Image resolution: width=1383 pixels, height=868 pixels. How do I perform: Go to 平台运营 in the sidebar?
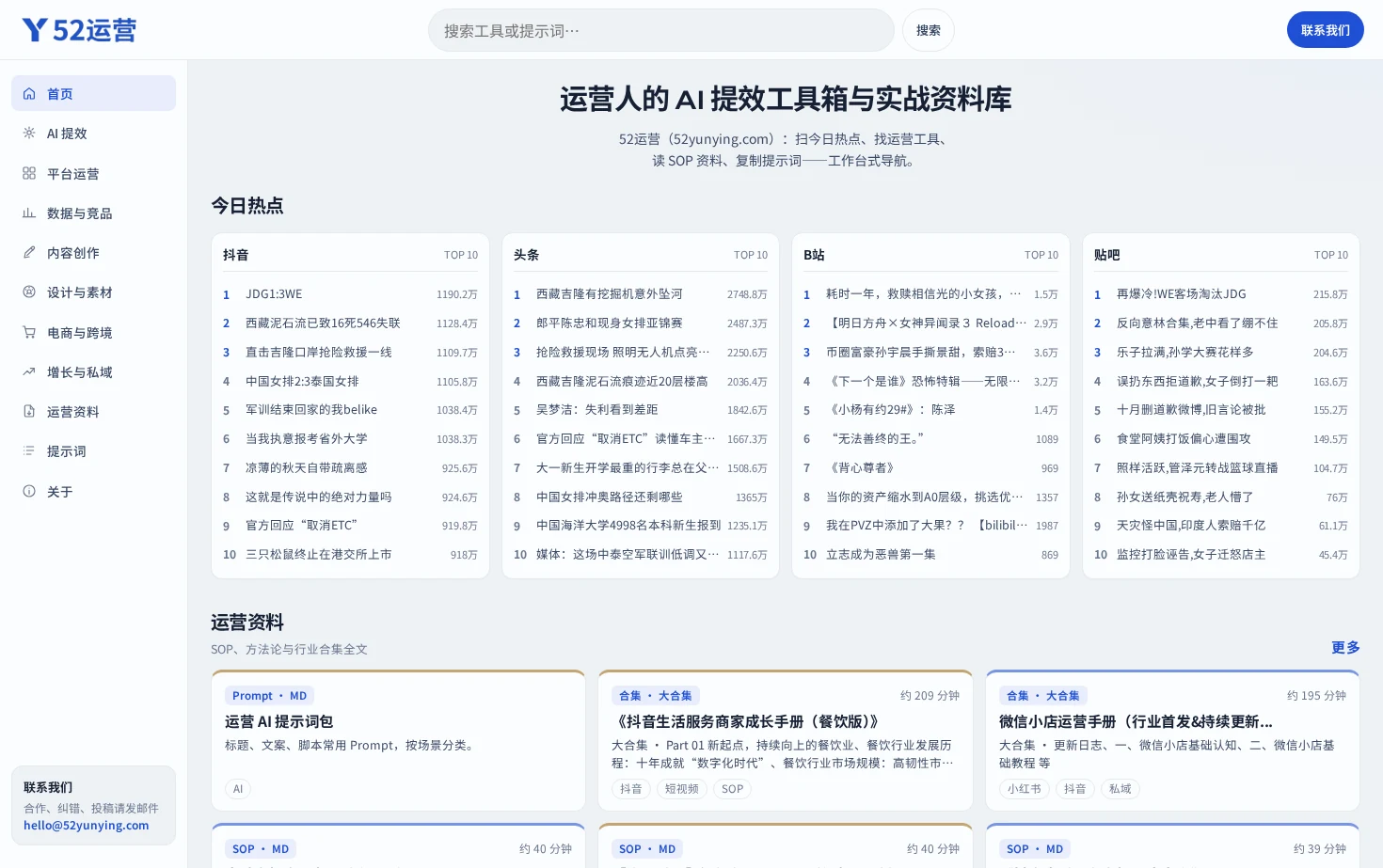pyautogui.click(x=93, y=174)
